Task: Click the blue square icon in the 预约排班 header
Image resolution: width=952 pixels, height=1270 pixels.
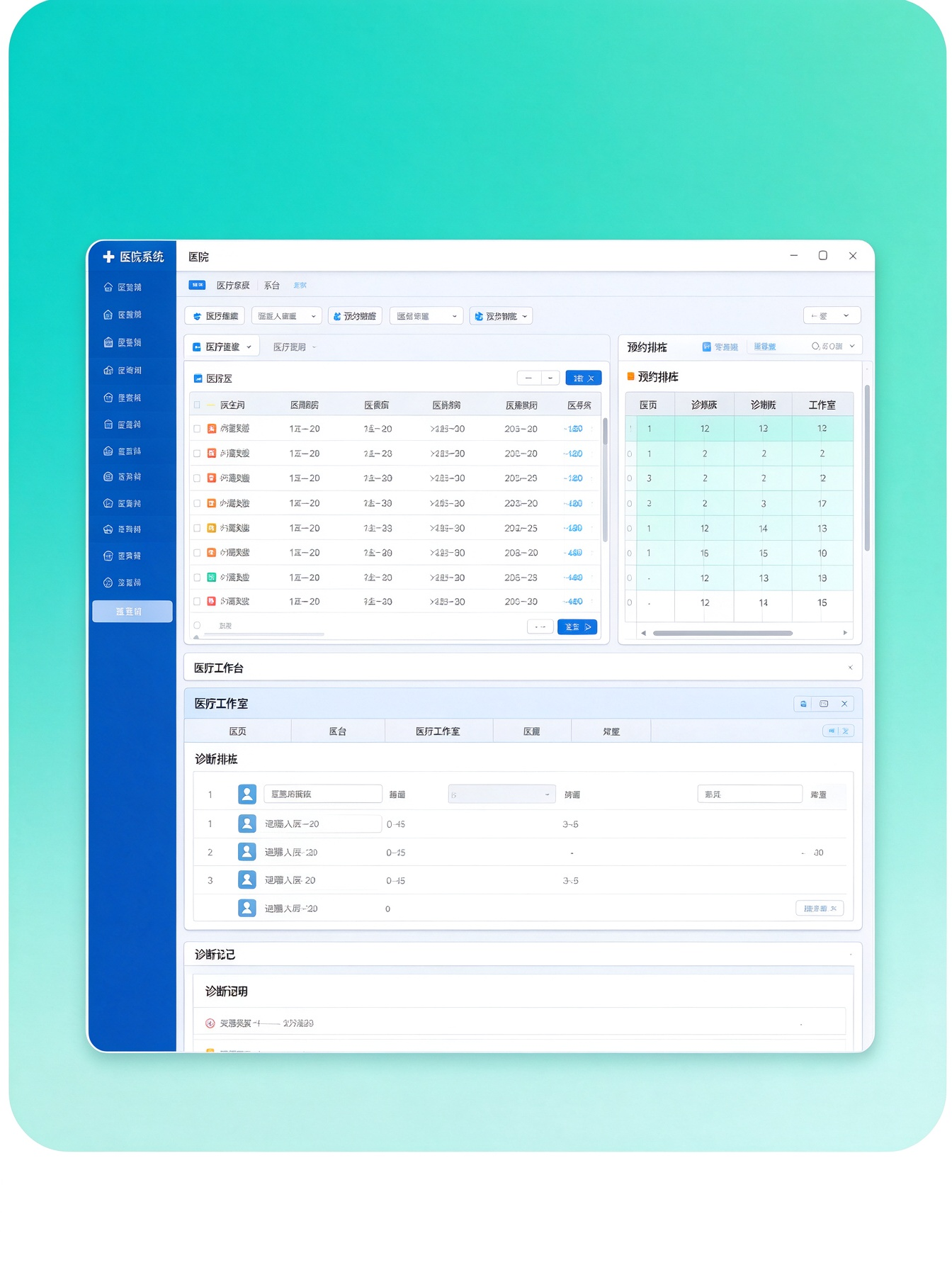Action: (x=706, y=347)
